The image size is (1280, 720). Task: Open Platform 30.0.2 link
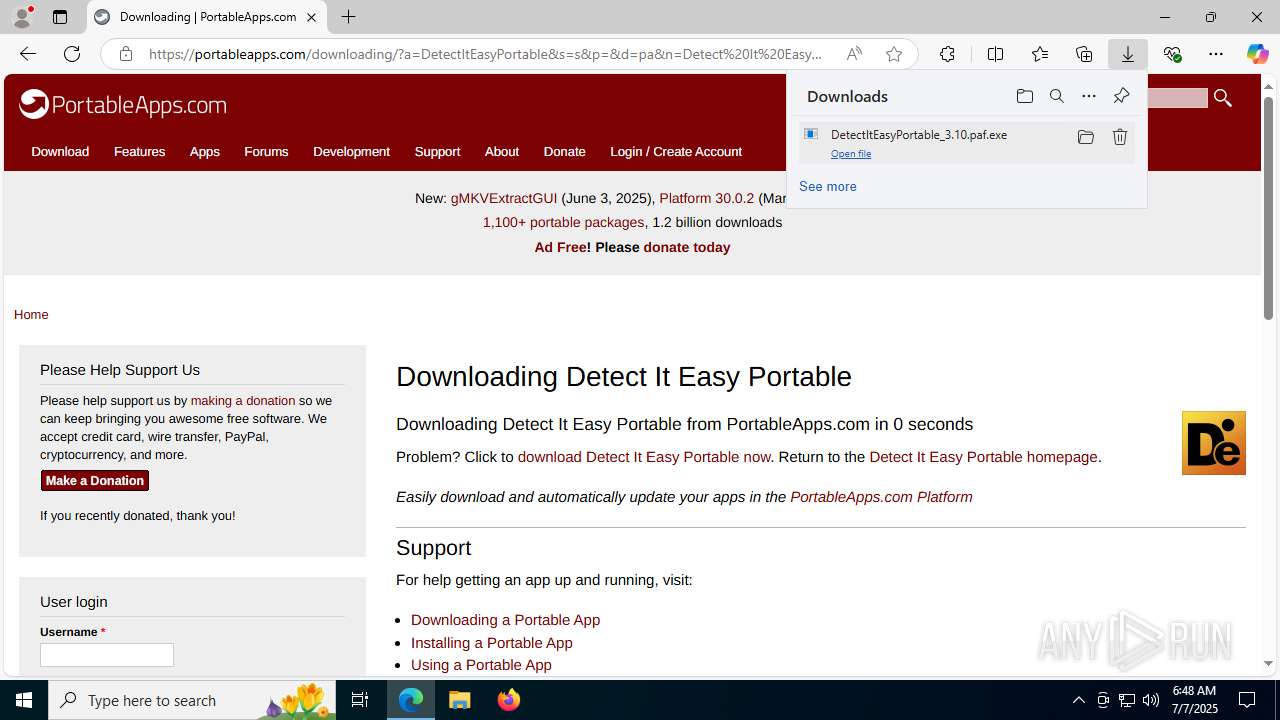[x=707, y=198]
